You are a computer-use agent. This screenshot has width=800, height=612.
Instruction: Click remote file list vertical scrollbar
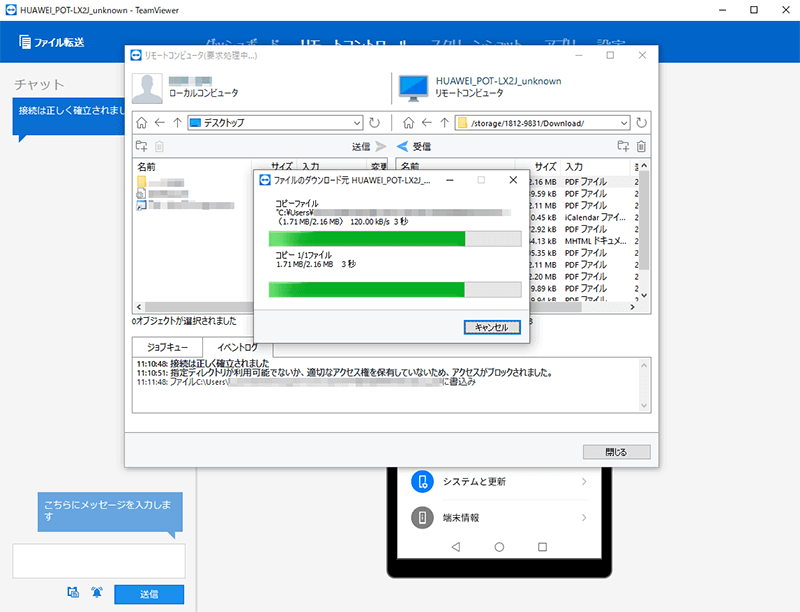point(644,219)
